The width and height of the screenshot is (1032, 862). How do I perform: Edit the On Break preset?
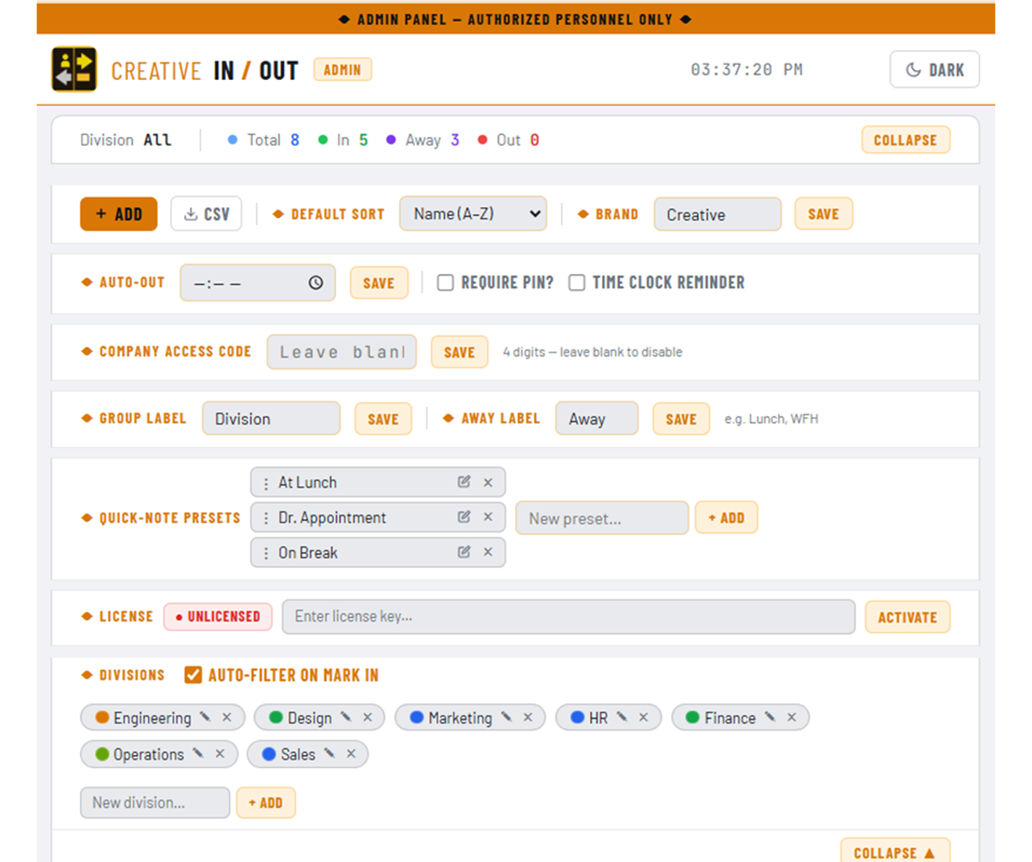point(464,551)
